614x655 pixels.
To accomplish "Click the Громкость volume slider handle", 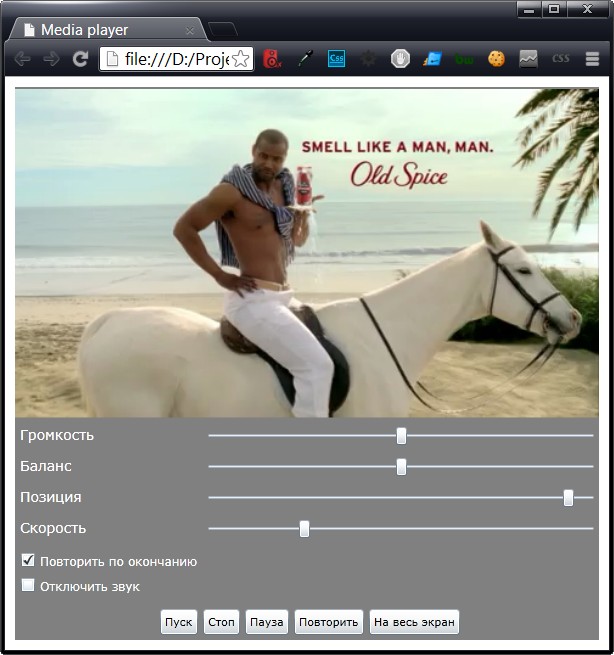I will (401, 436).
